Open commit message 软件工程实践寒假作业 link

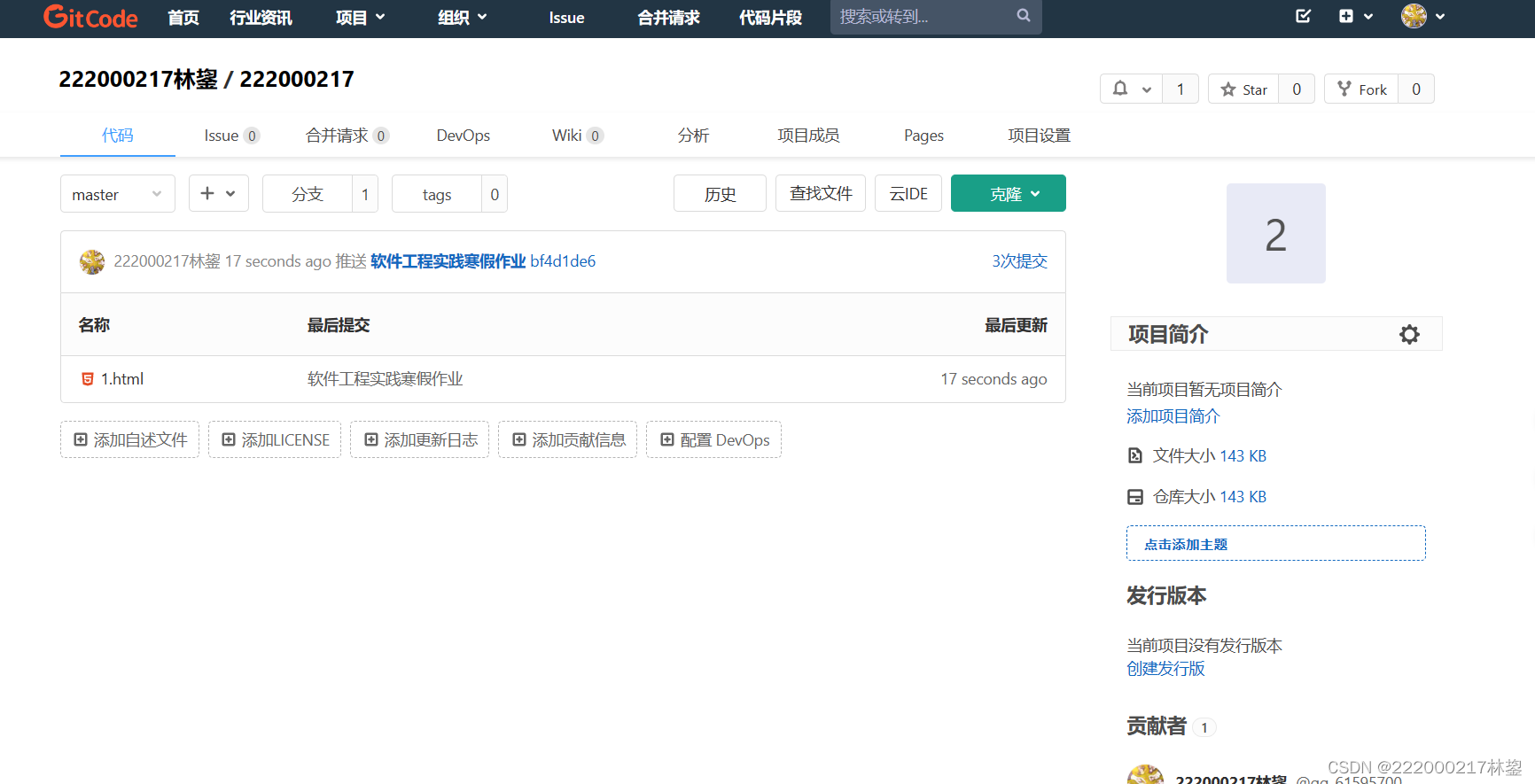[x=448, y=261]
